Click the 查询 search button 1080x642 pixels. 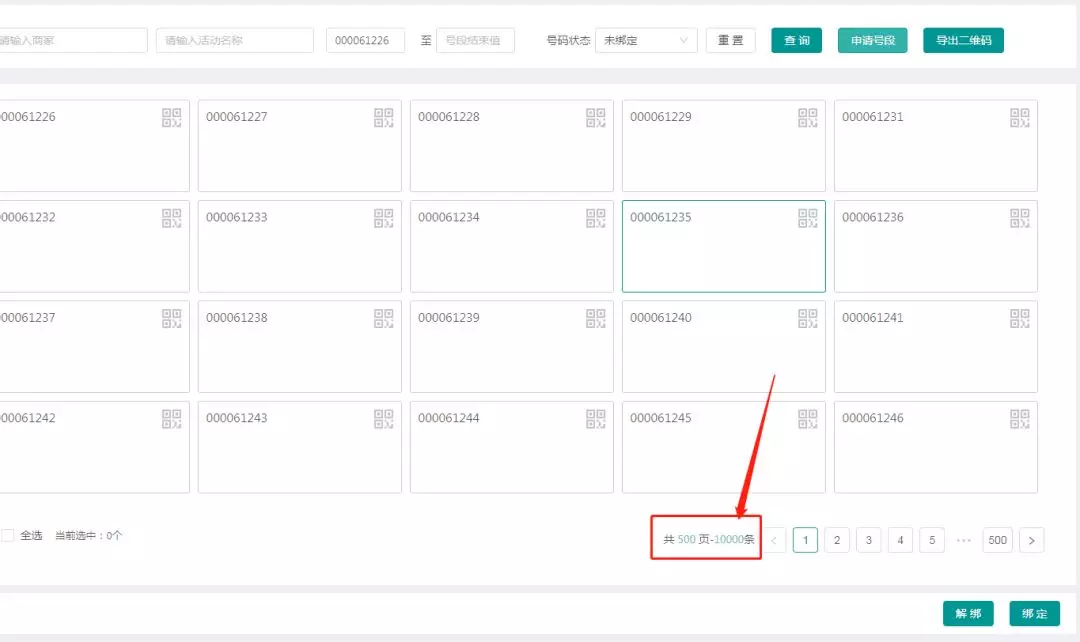pyautogui.click(x=796, y=41)
